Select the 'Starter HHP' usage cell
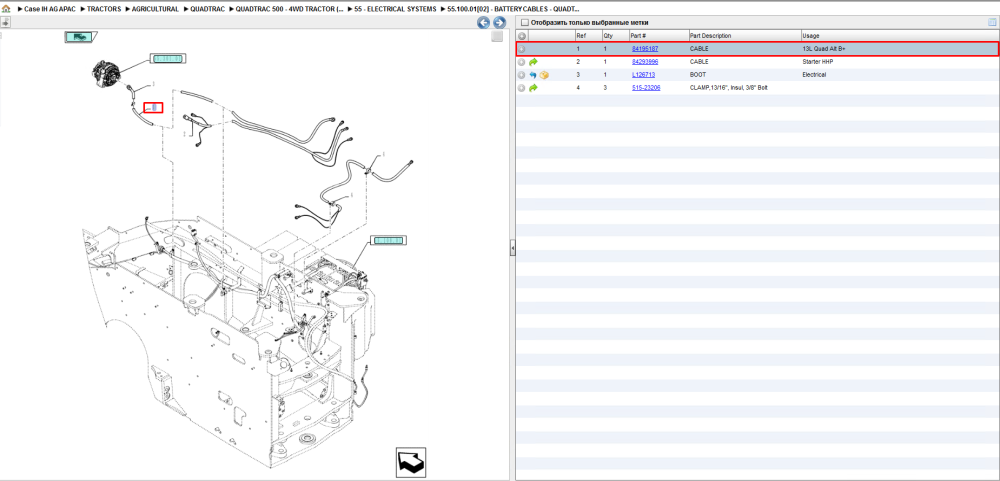 point(819,62)
